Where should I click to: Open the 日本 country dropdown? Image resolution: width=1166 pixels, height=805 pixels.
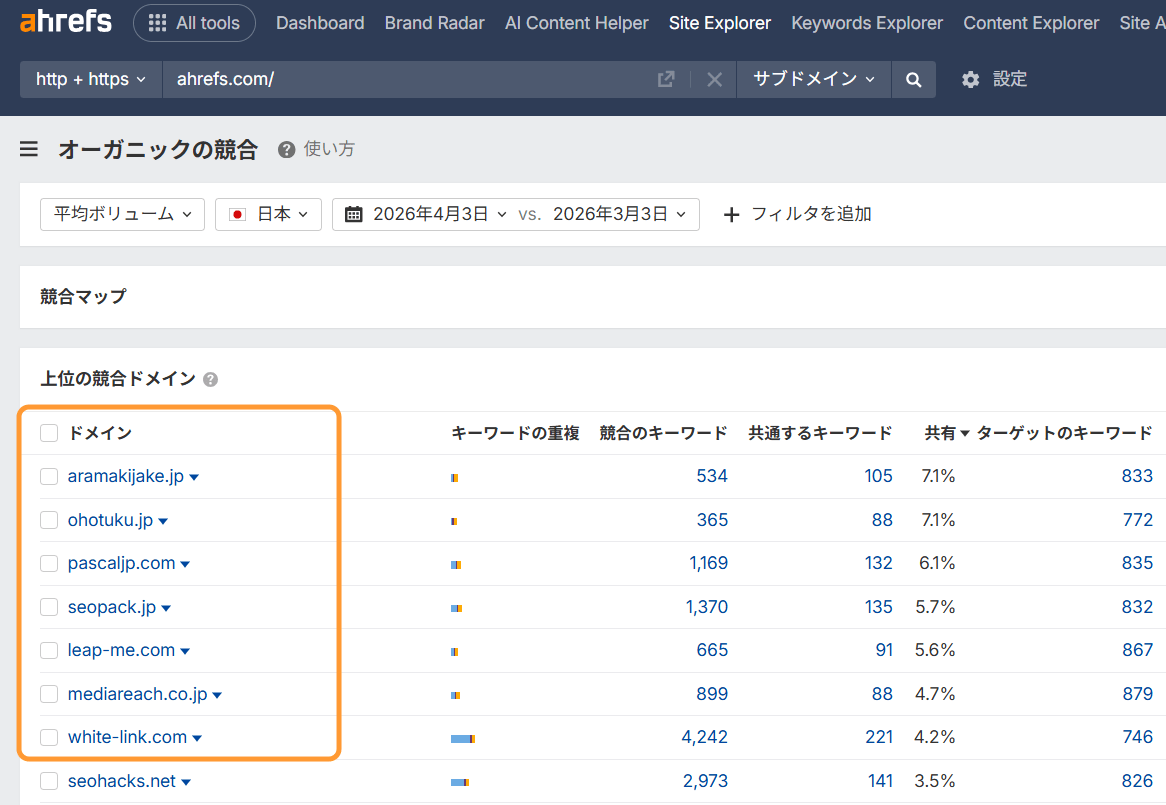coord(268,214)
